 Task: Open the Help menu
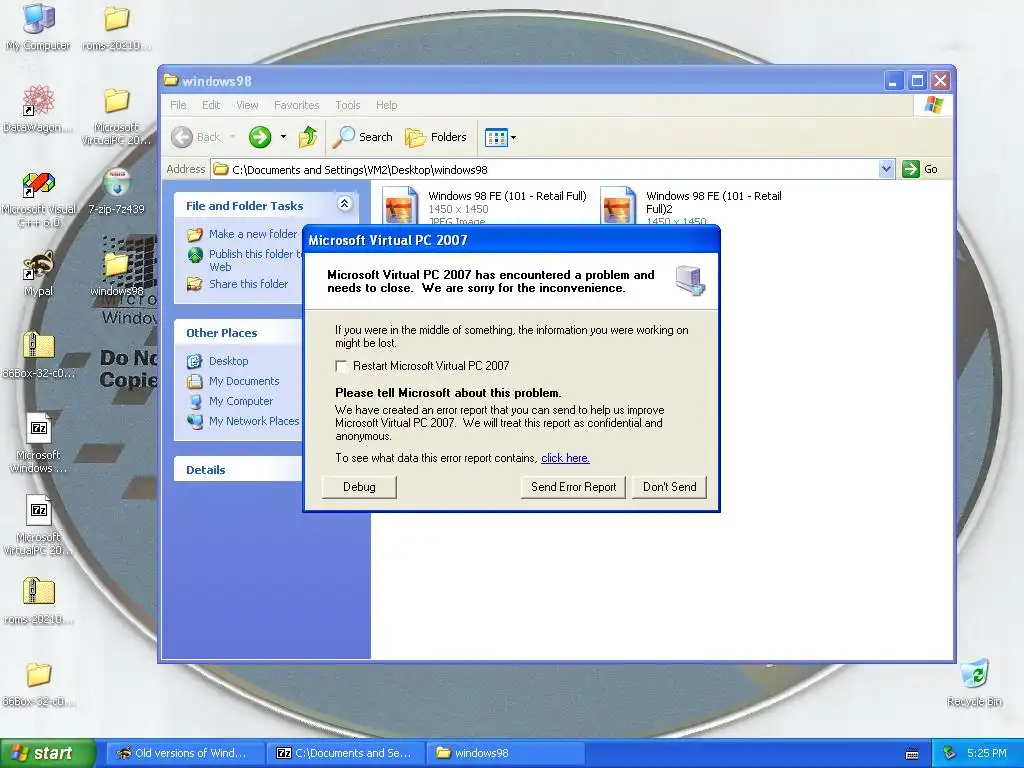[387, 105]
